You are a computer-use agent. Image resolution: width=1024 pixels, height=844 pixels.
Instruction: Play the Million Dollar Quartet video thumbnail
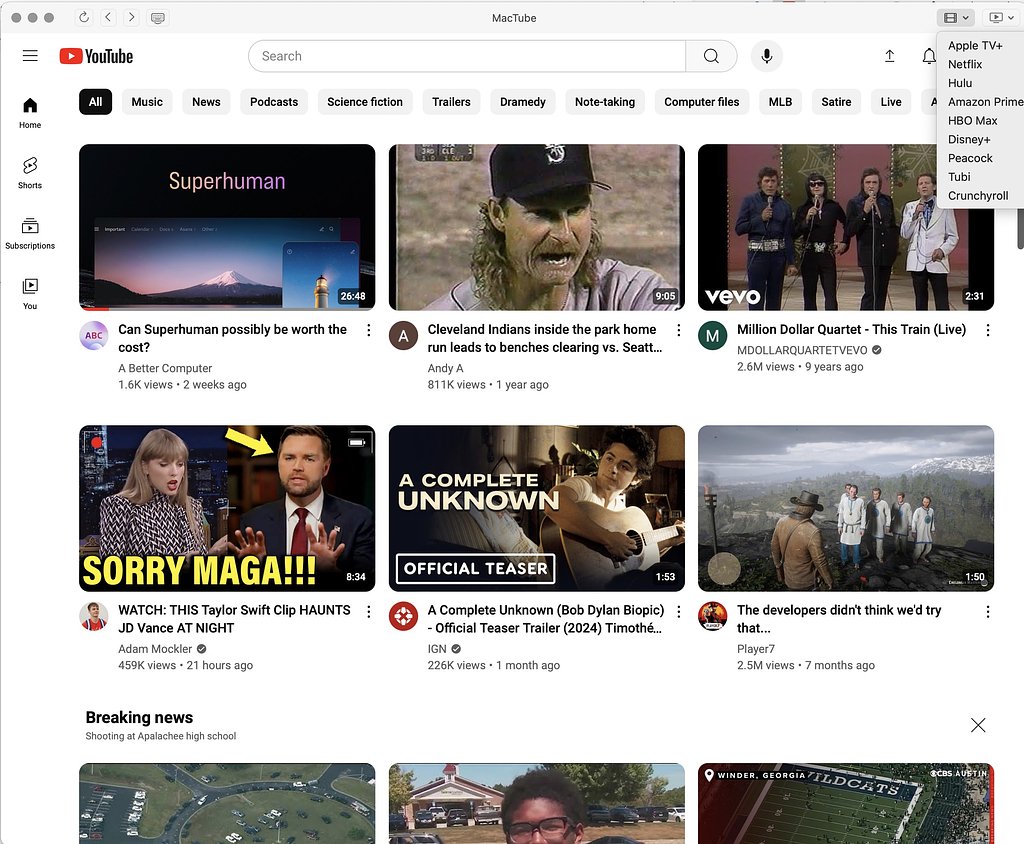point(846,228)
